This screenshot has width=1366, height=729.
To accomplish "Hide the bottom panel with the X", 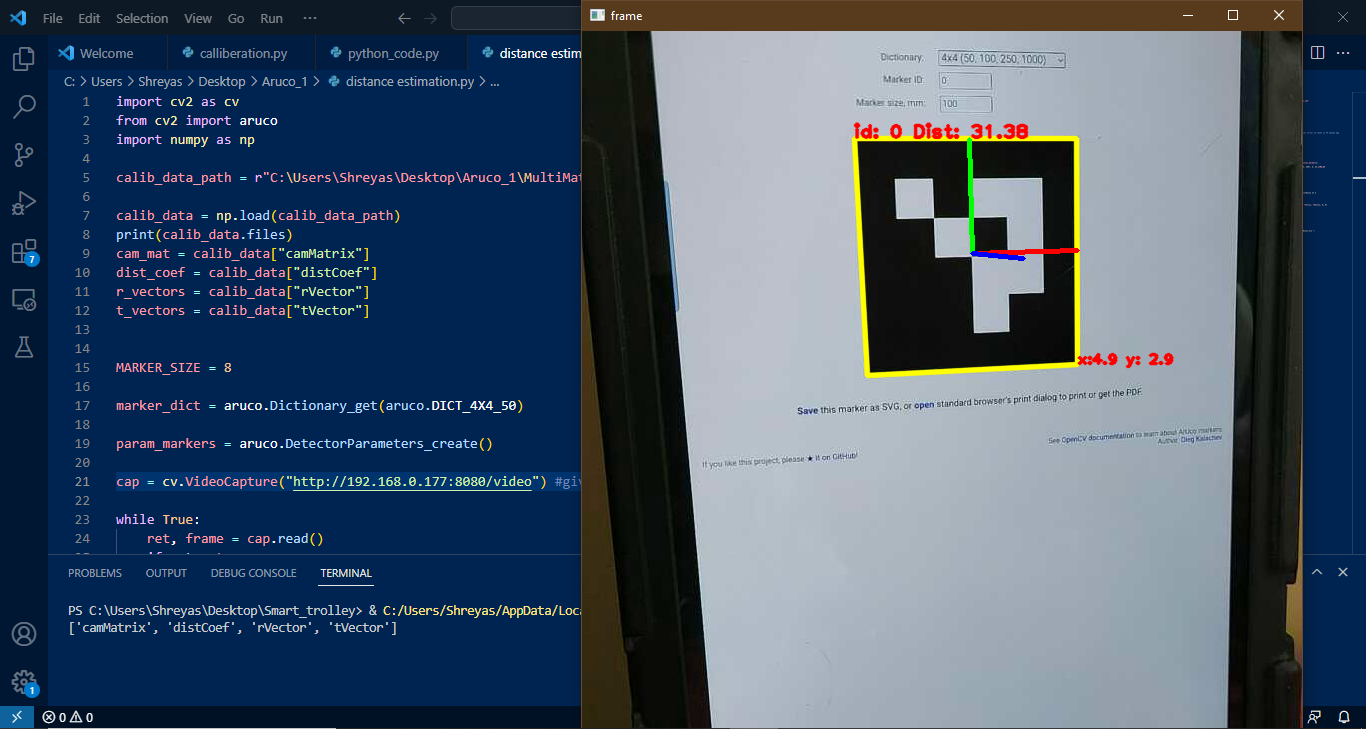I will click(1342, 571).
